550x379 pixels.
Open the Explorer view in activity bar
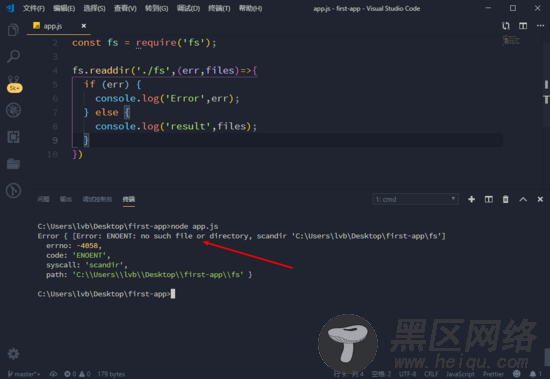13,30
